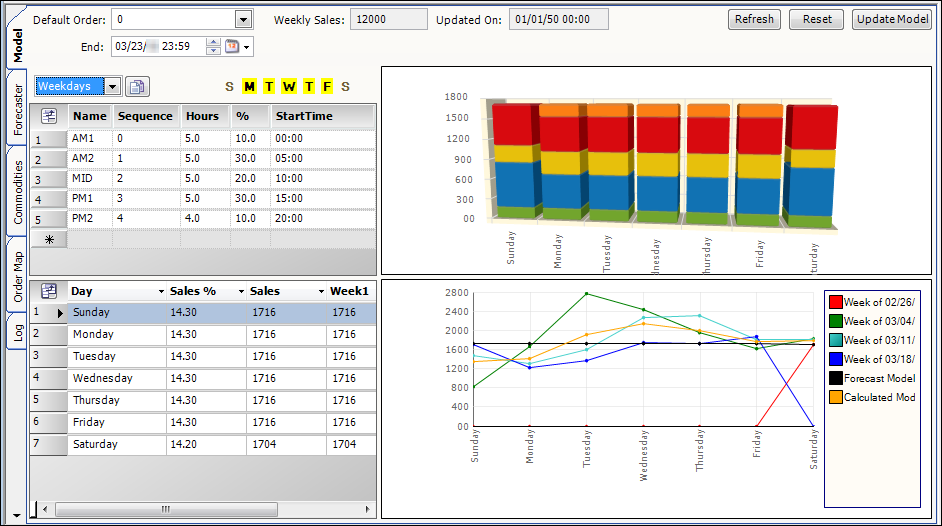Click the Weekly Sales field
Viewport: 942px width, 526px height.
pos(390,19)
